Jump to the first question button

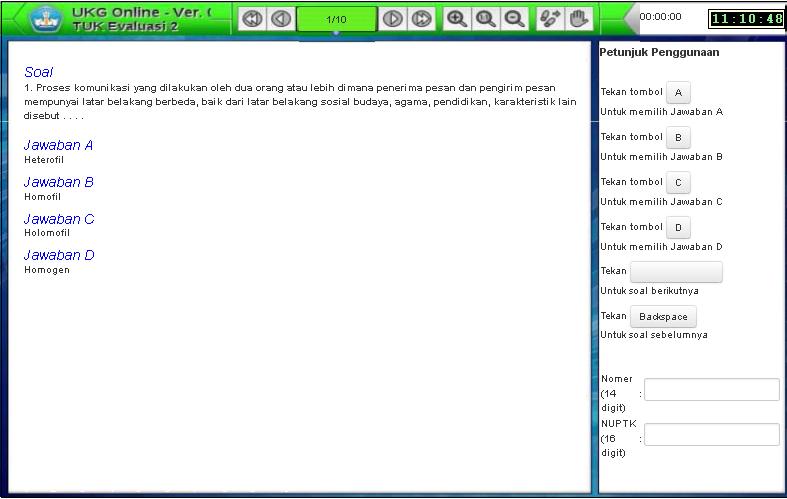pos(252,19)
